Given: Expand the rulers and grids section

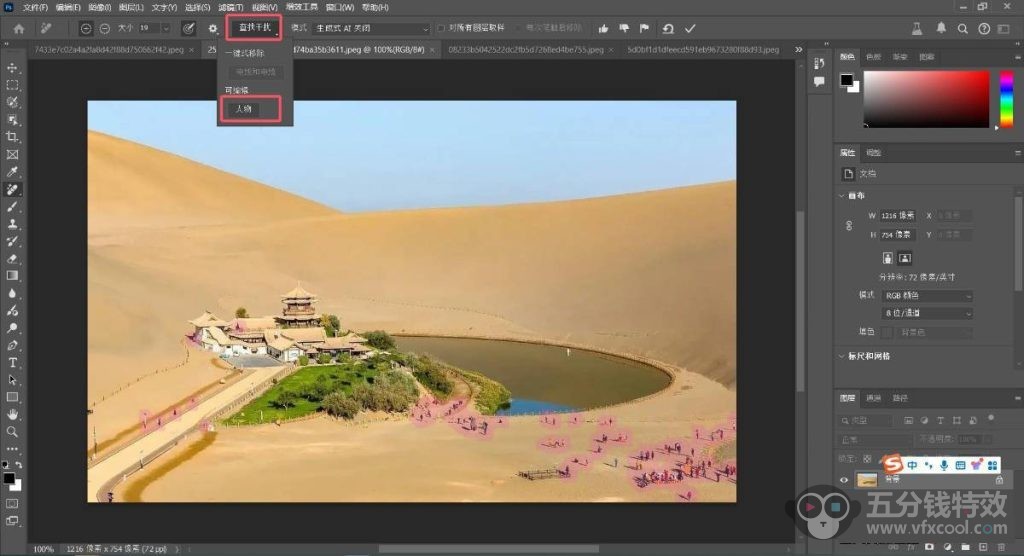Looking at the screenshot, I should tap(842, 356).
